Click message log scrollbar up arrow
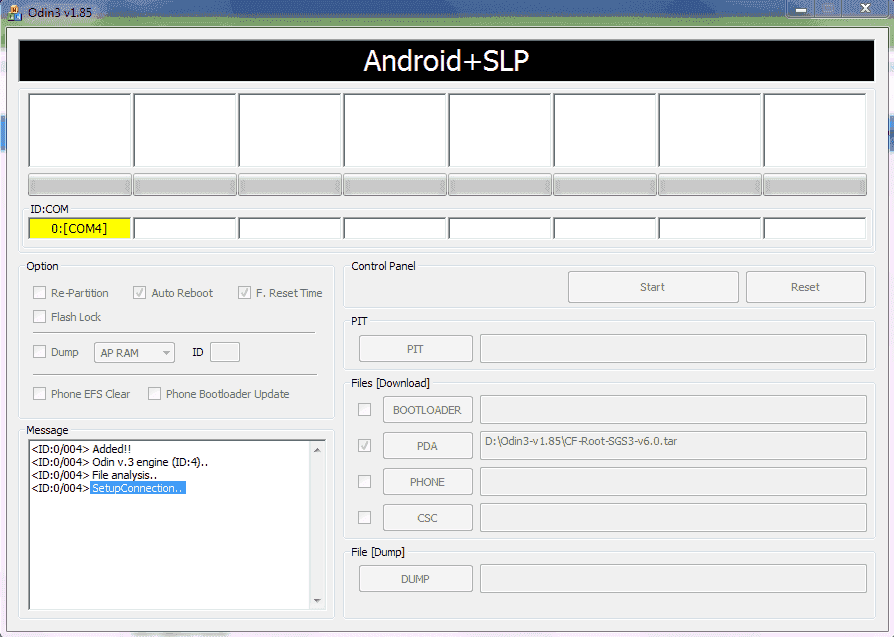Screen dimensions: 894x637 (317, 450)
